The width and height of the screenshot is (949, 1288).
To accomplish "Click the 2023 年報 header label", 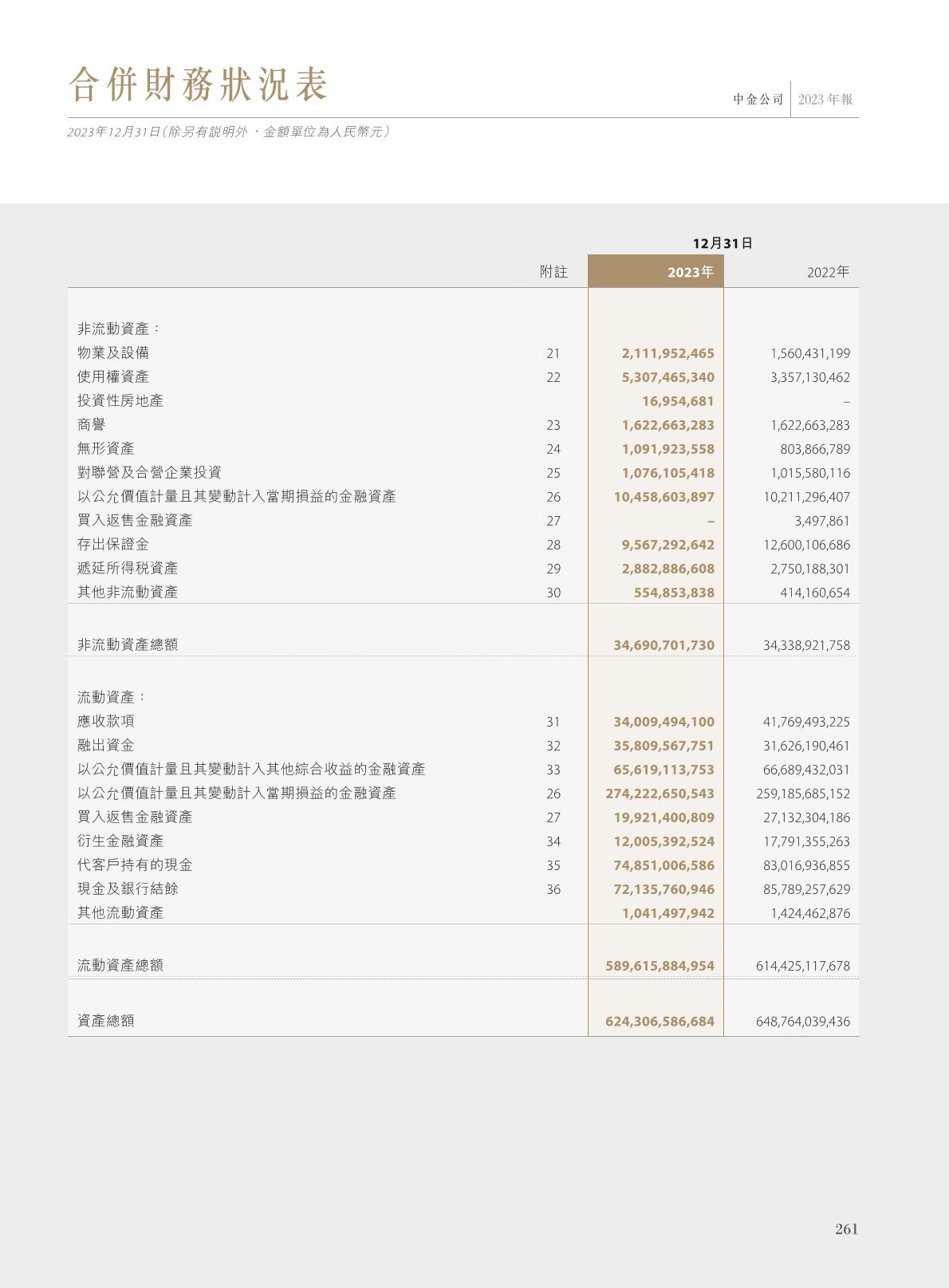I will (825, 100).
